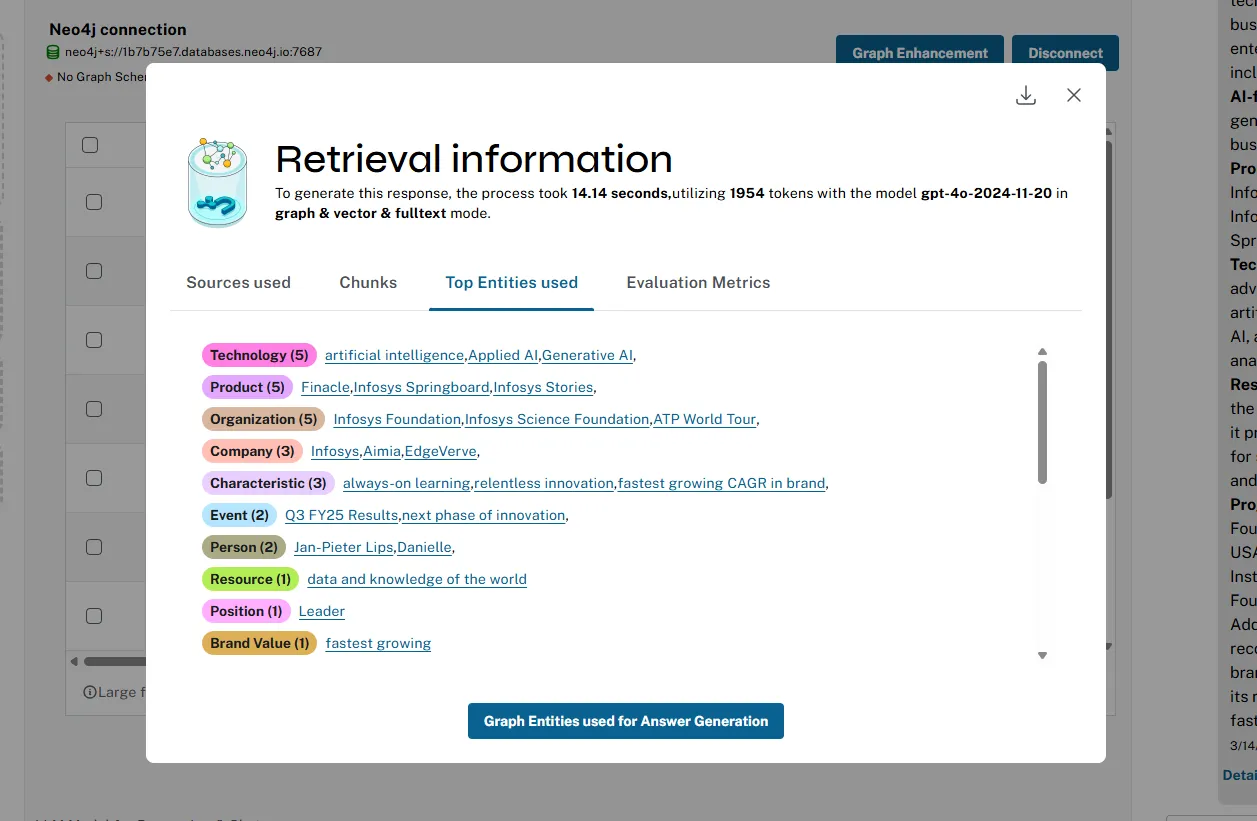Open the Chunks tab

368,283
